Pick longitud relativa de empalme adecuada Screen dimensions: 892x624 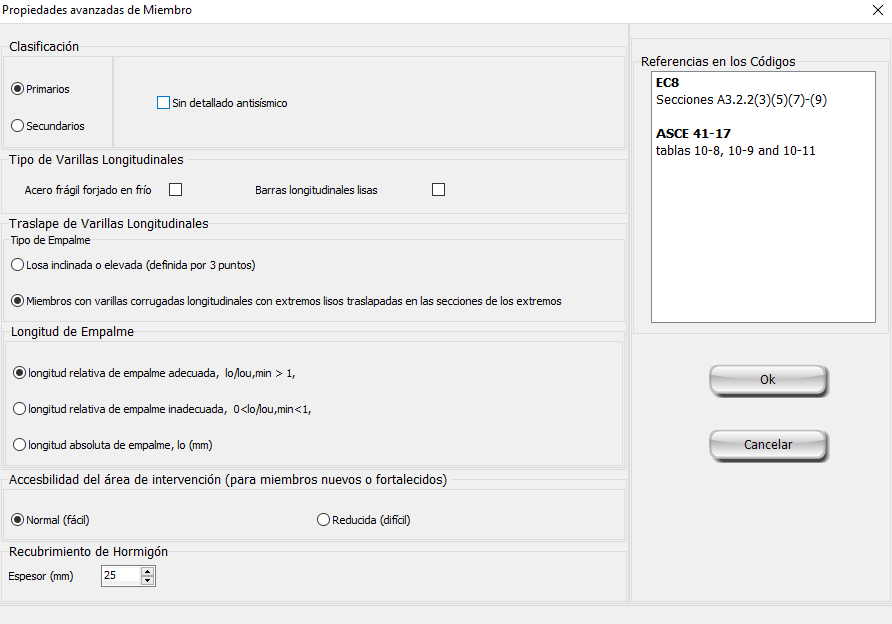[19, 373]
